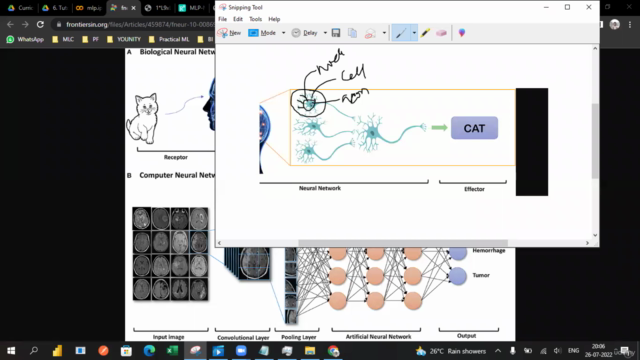Viewport: 640px width, 360px height.
Task: Open the Windows Start menu
Action: 11,351
